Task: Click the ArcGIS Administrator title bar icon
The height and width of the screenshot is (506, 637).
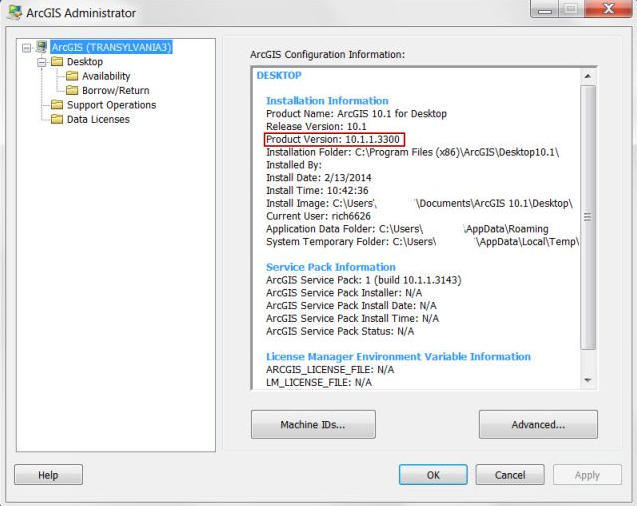Action: pyautogui.click(x=14, y=13)
